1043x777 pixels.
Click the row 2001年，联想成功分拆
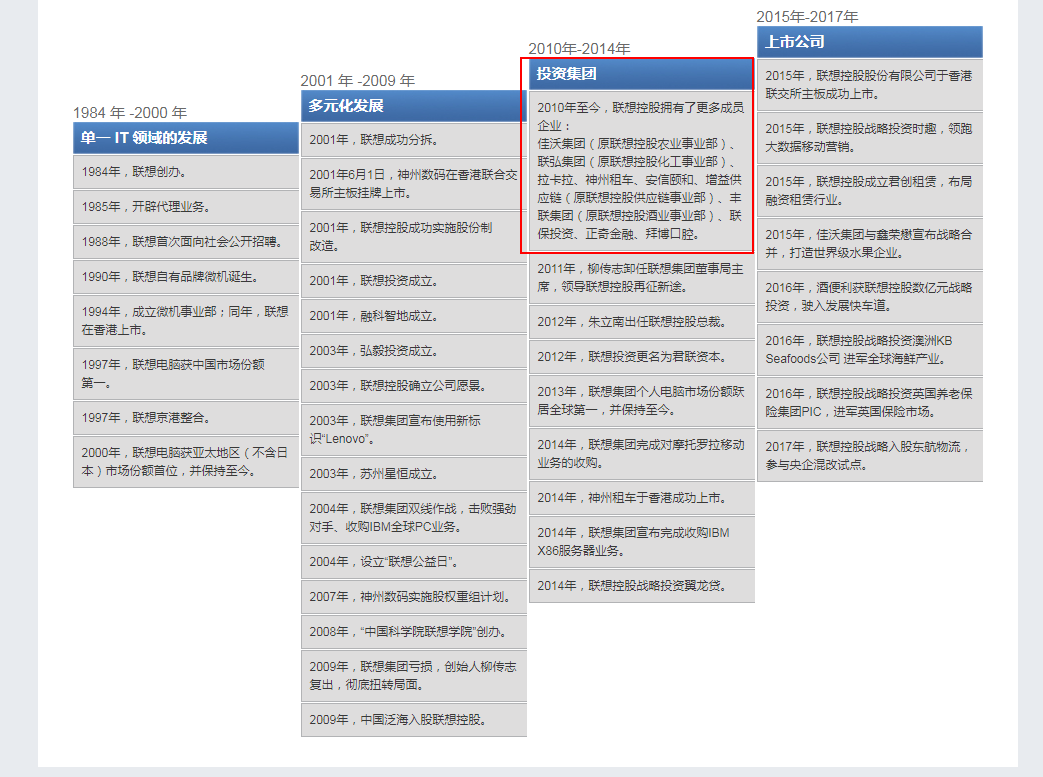[414, 140]
